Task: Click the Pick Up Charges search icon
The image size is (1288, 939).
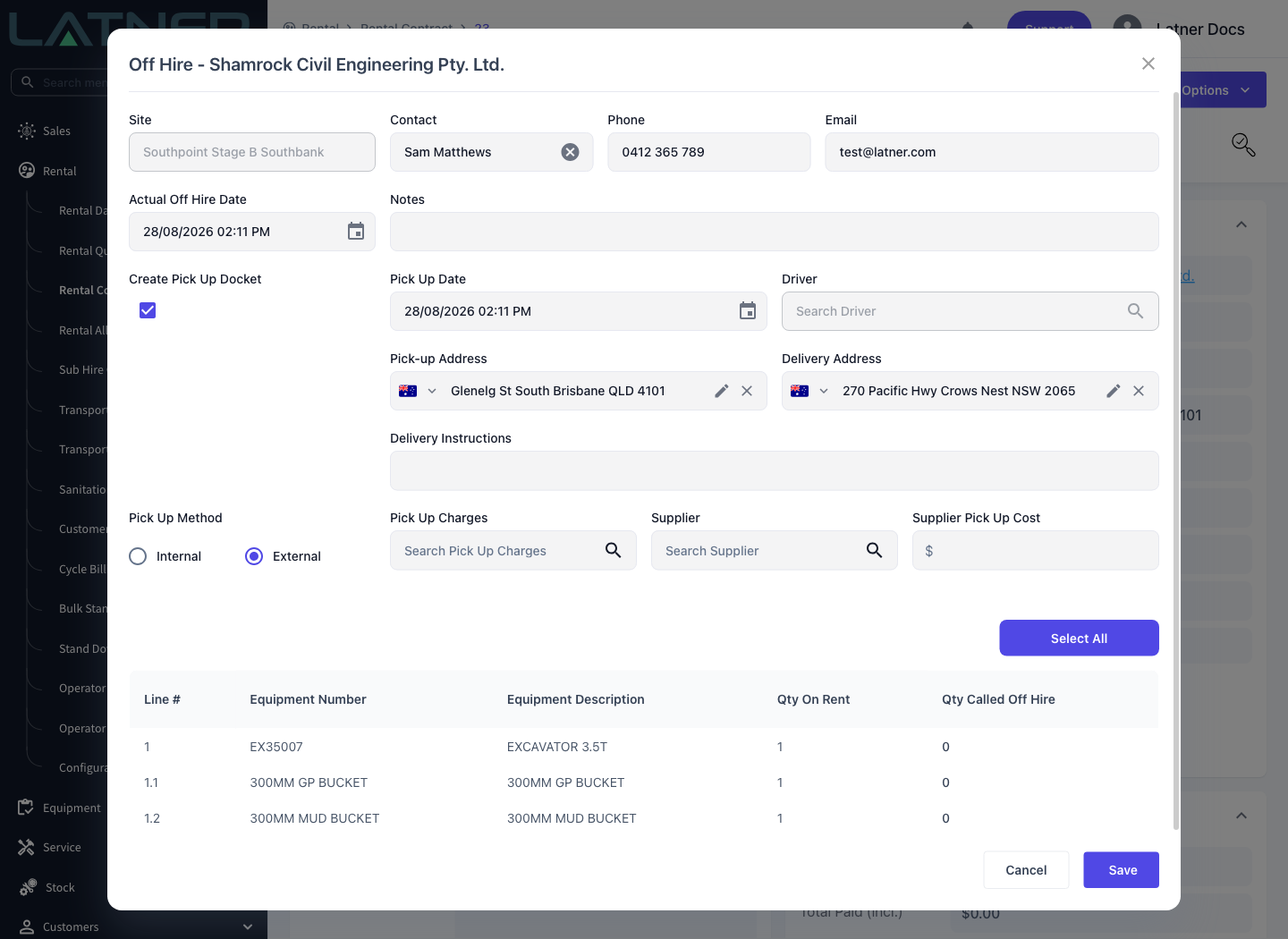Action: pyautogui.click(x=613, y=550)
